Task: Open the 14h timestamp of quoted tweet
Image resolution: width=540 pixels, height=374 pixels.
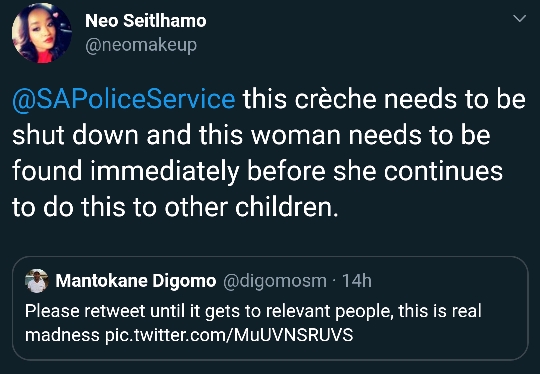Action: pos(357,281)
